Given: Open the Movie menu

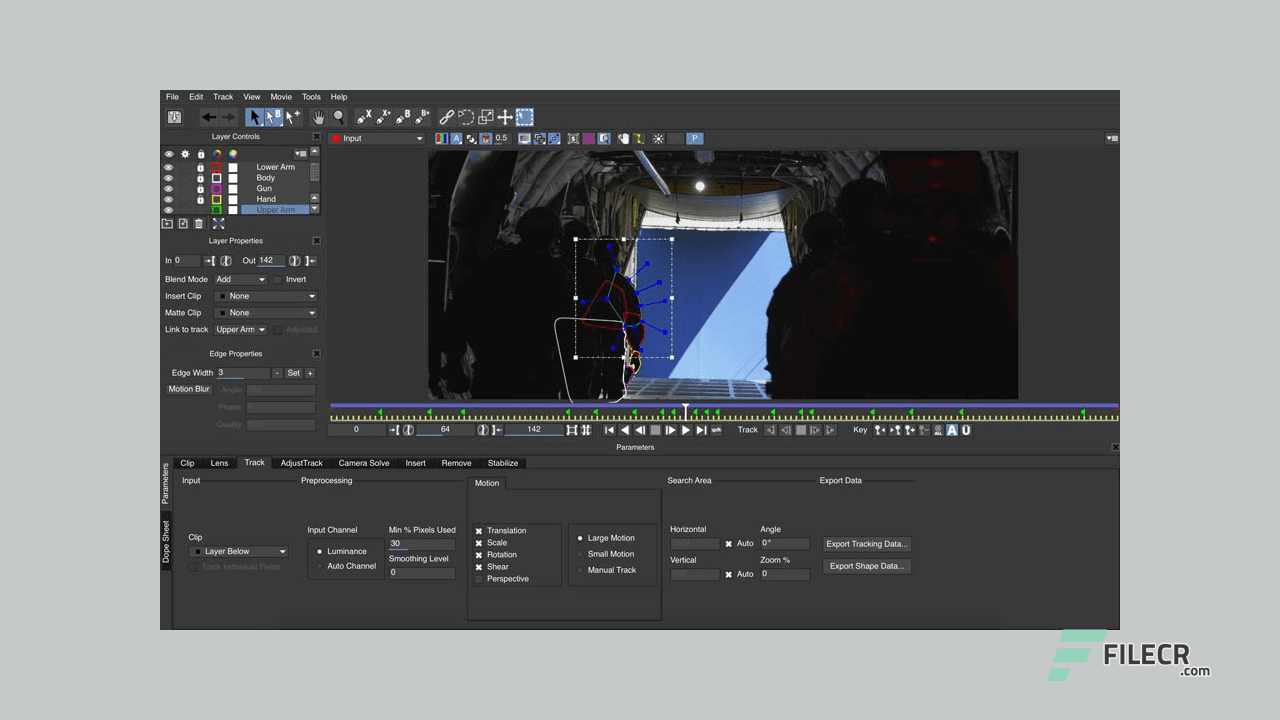Looking at the screenshot, I should (281, 97).
